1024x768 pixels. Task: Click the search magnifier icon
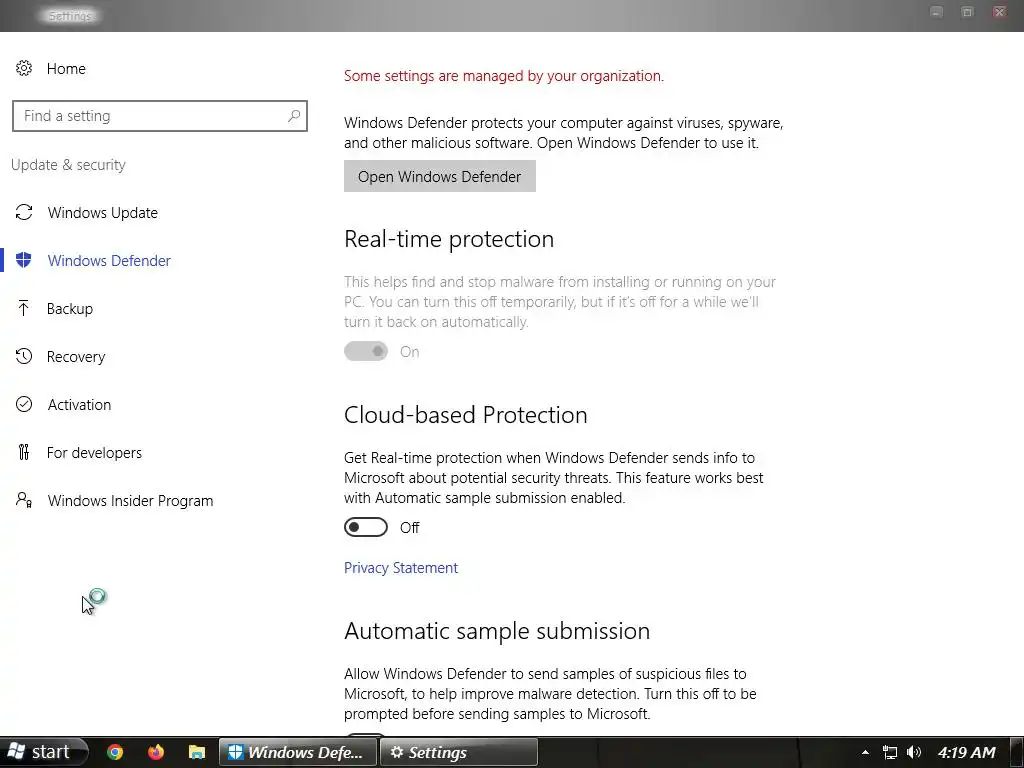294,116
